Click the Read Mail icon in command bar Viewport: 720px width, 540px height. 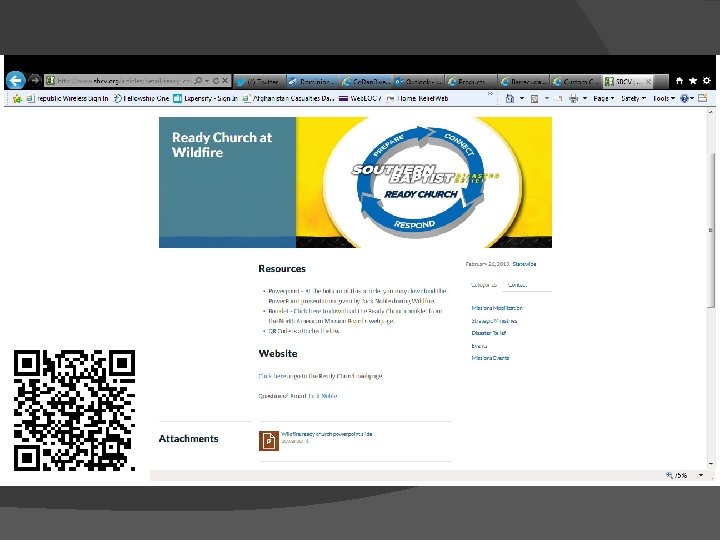click(x=558, y=98)
